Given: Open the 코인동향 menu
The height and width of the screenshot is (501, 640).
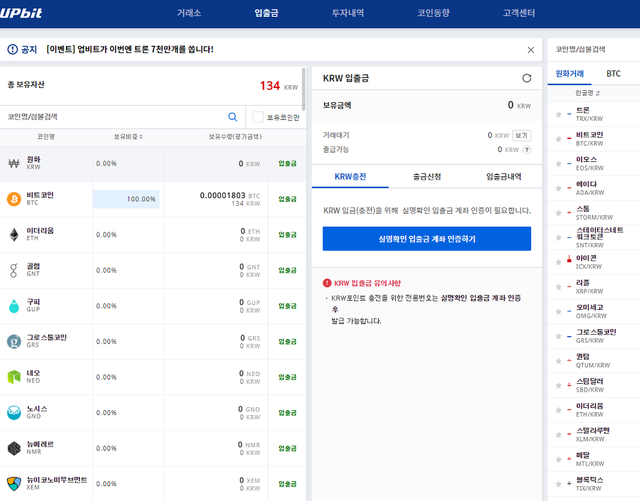Looking at the screenshot, I should coord(433,13).
